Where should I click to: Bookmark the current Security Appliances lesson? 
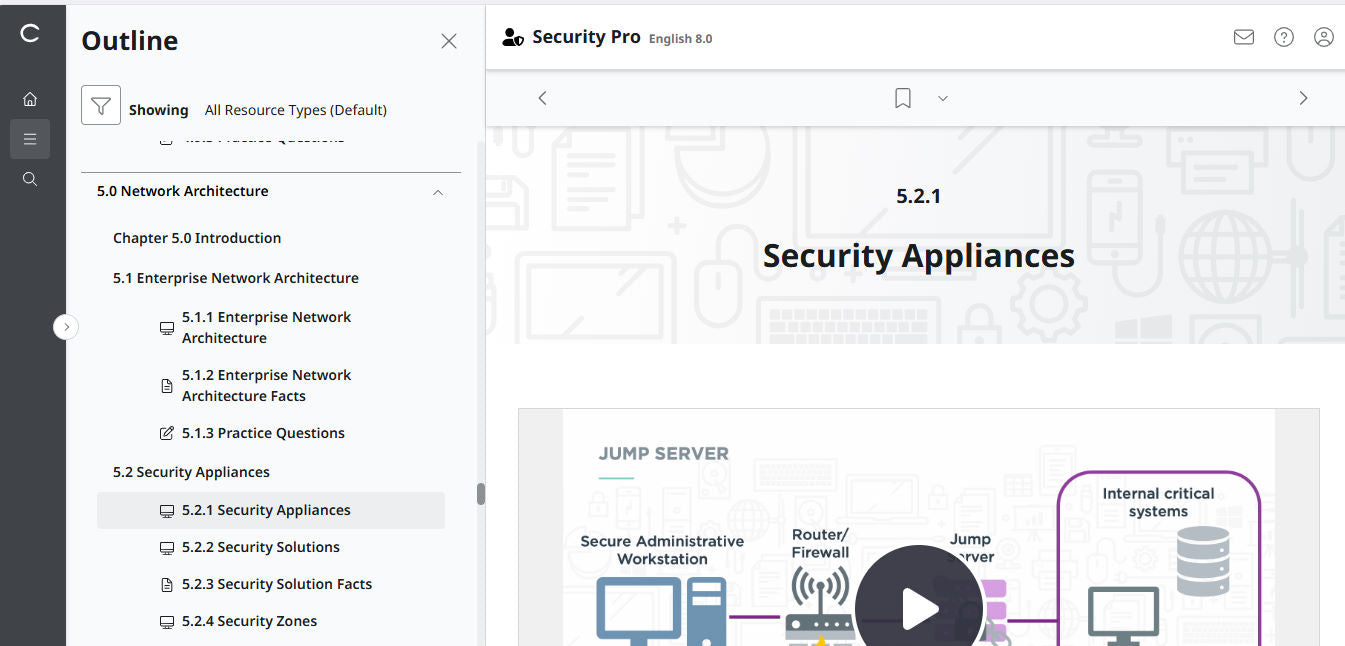tap(902, 97)
